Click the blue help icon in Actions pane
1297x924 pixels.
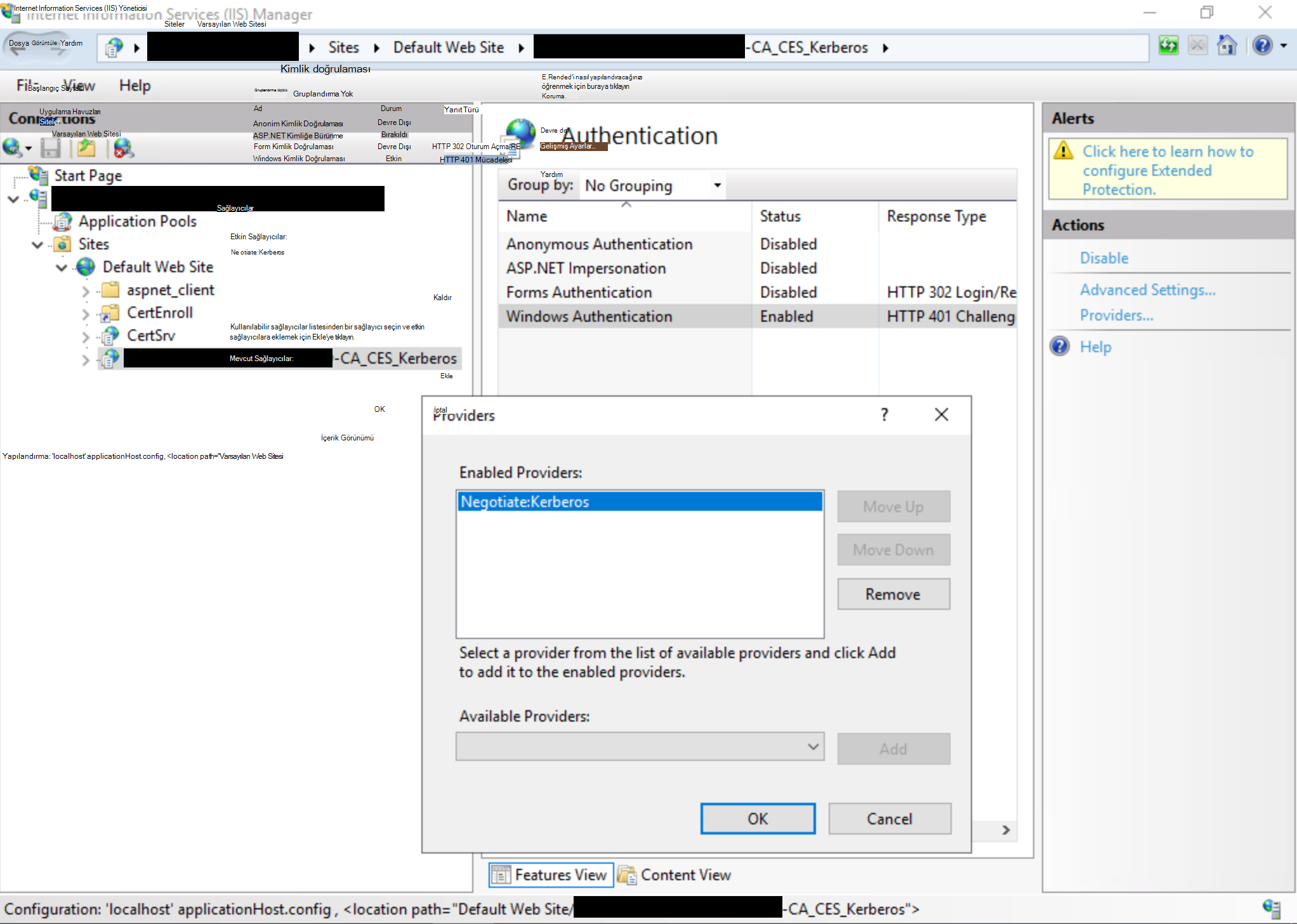pyautogui.click(x=1060, y=346)
